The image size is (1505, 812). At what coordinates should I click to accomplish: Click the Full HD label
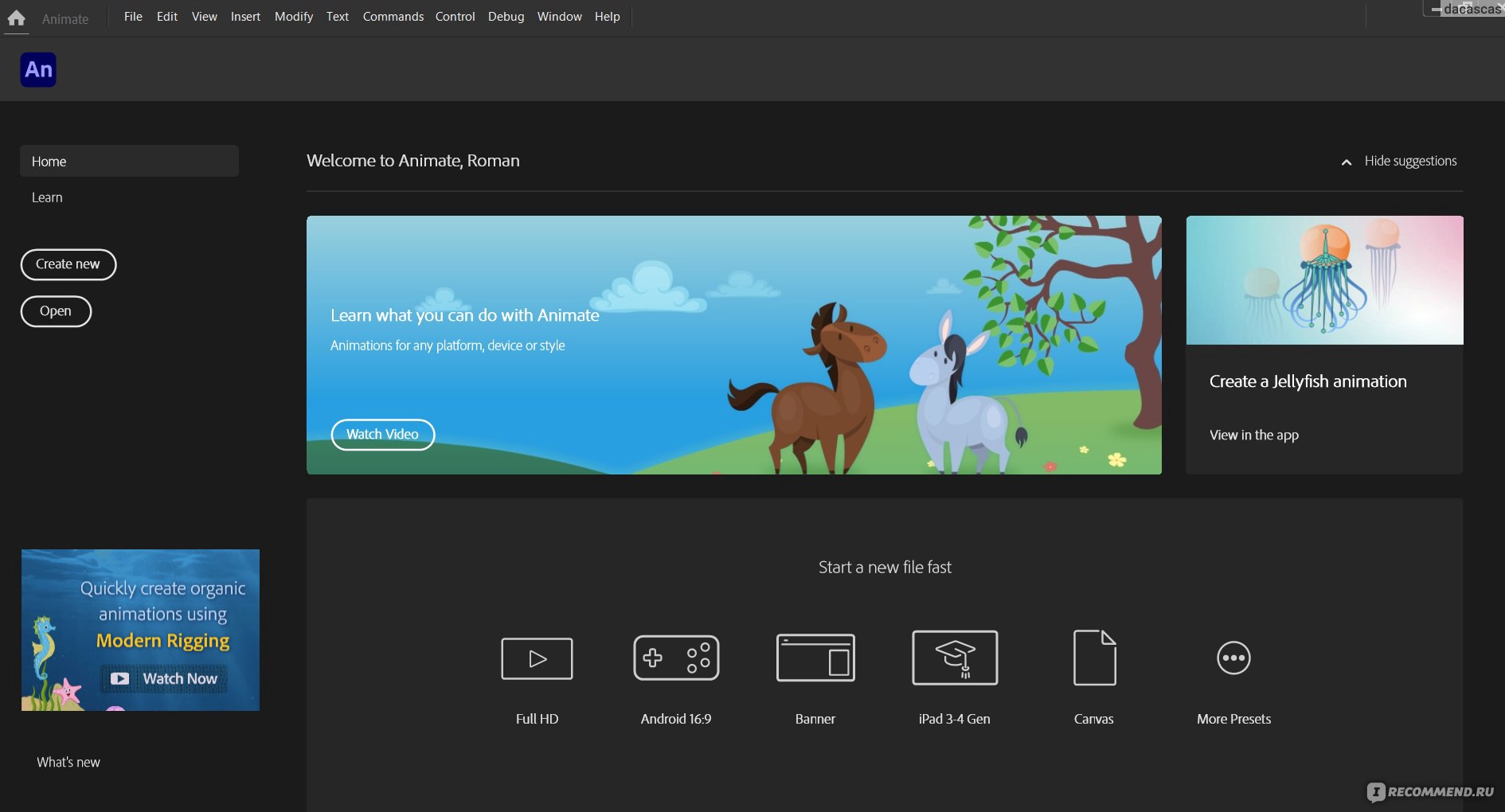[537, 719]
